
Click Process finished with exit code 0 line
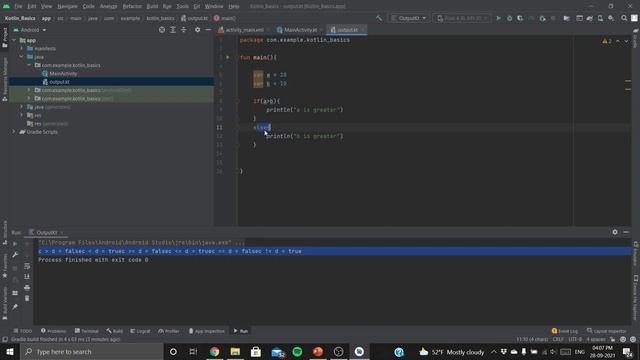(x=93, y=260)
